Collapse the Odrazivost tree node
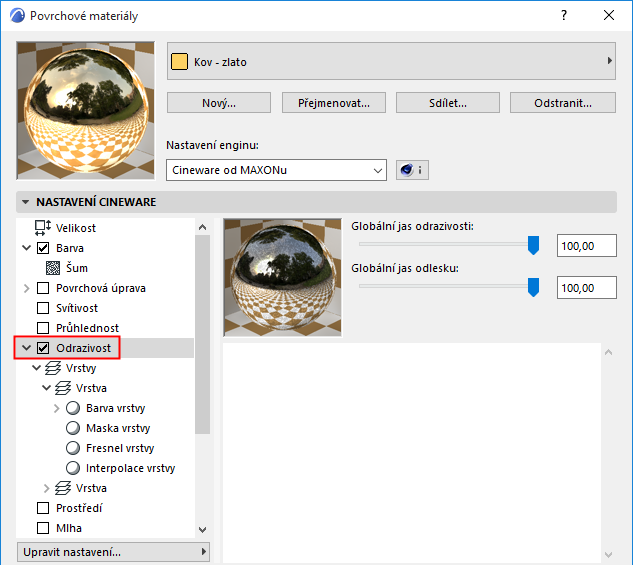This screenshot has height=565, width=633. [x=27, y=348]
